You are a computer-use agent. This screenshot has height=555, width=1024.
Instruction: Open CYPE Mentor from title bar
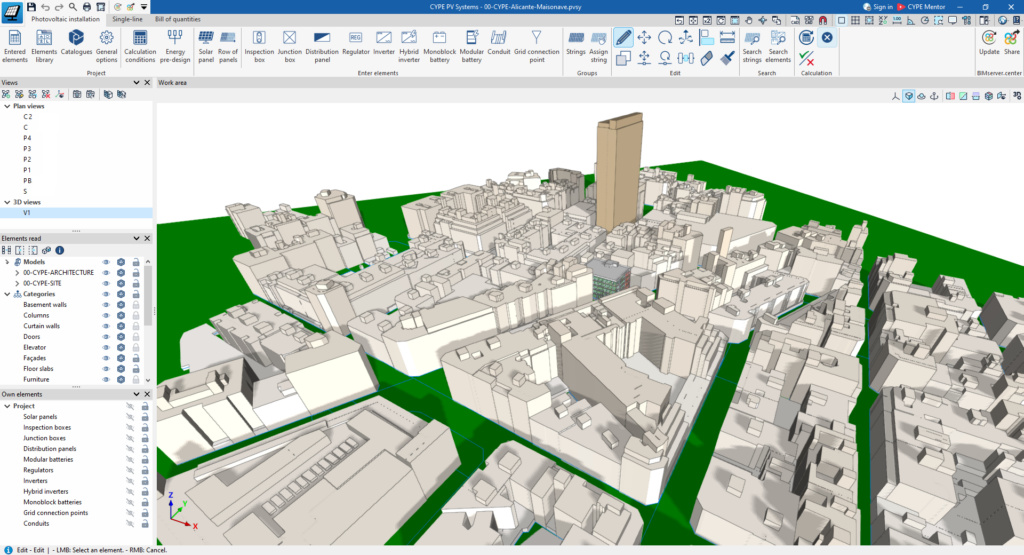point(921,7)
